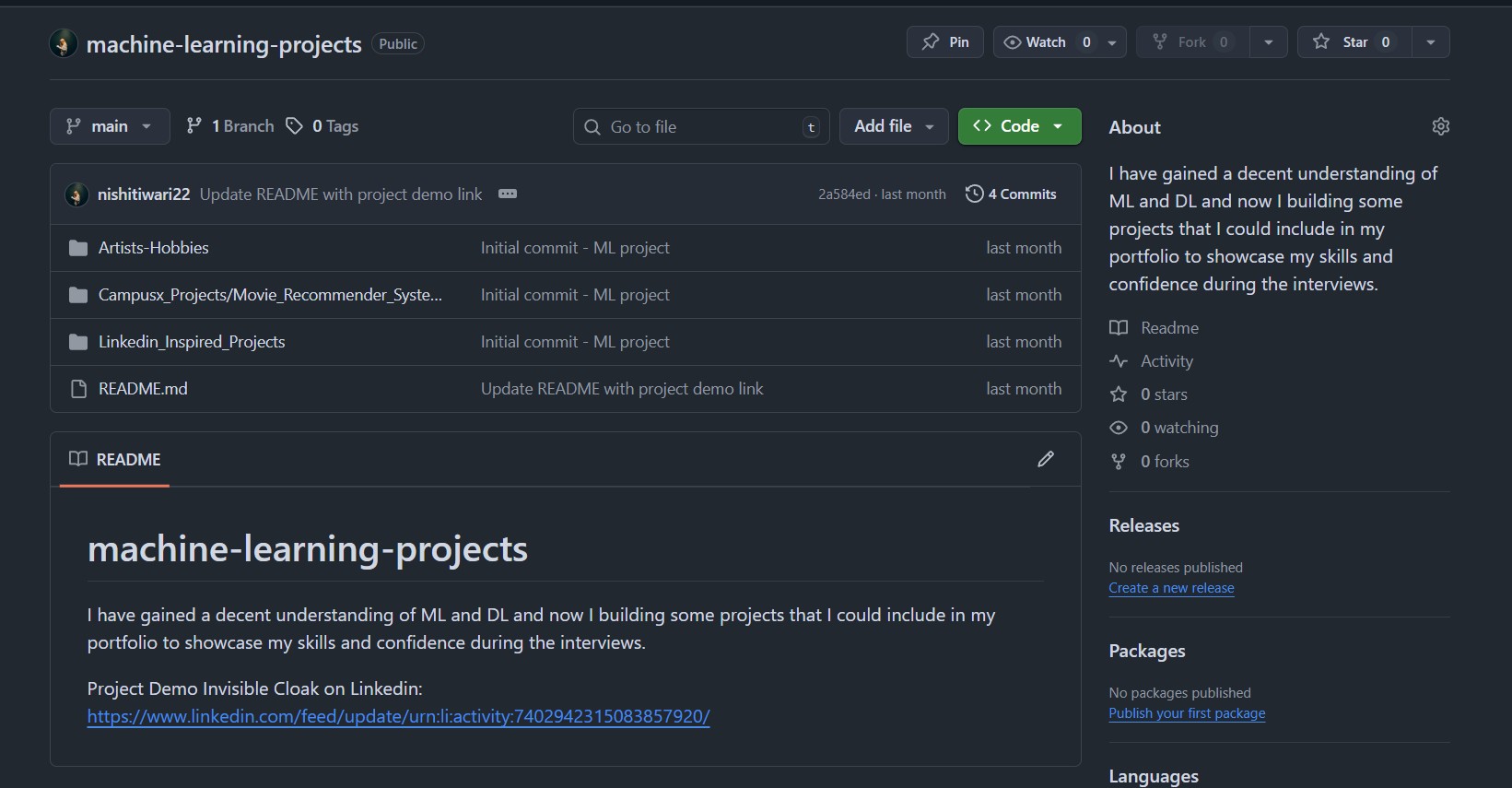Click the fork icon on the Fork button
1512x788 pixels.
pos(1160,41)
